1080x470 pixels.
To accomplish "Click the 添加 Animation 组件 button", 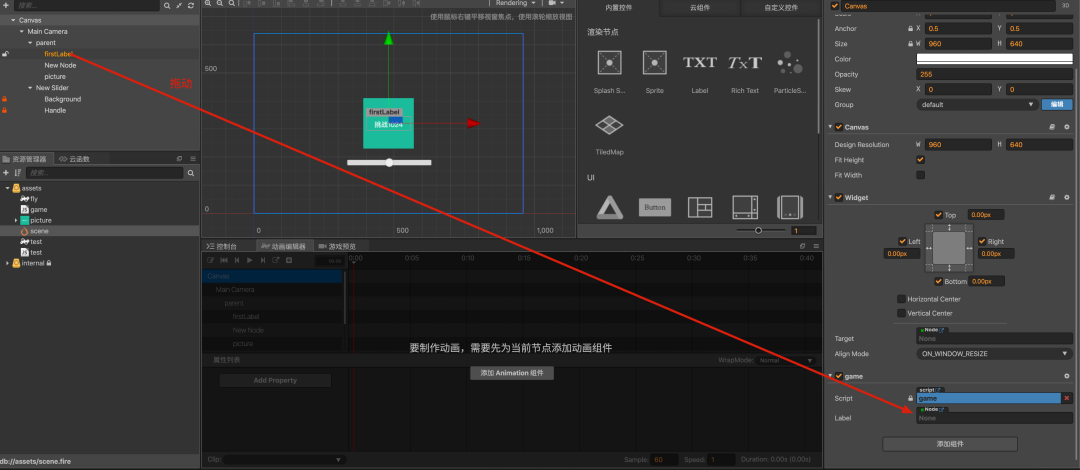I will pyautogui.click(x=512, y=373).
